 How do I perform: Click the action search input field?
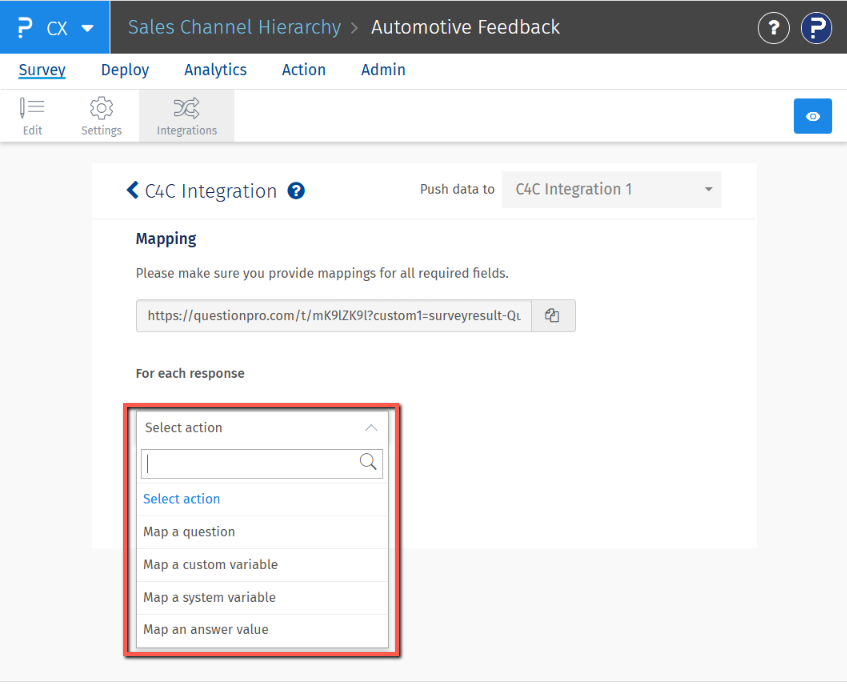pos(250,464)
